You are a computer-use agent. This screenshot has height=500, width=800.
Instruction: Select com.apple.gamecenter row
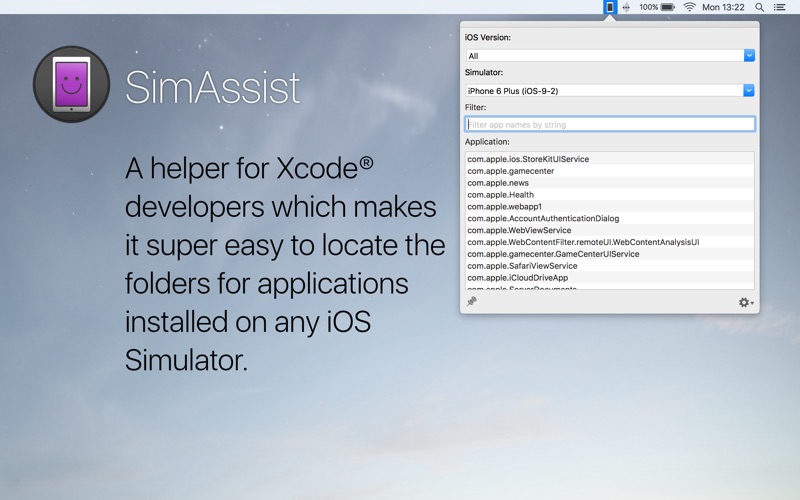point(610,171)
